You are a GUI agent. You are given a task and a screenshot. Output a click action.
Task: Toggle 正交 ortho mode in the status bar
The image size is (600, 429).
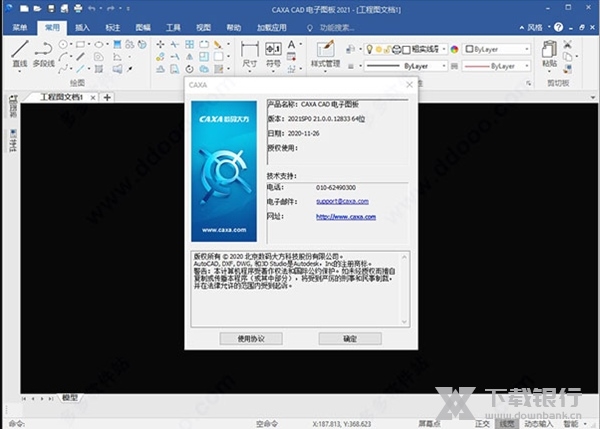click(x=482, y=424)
